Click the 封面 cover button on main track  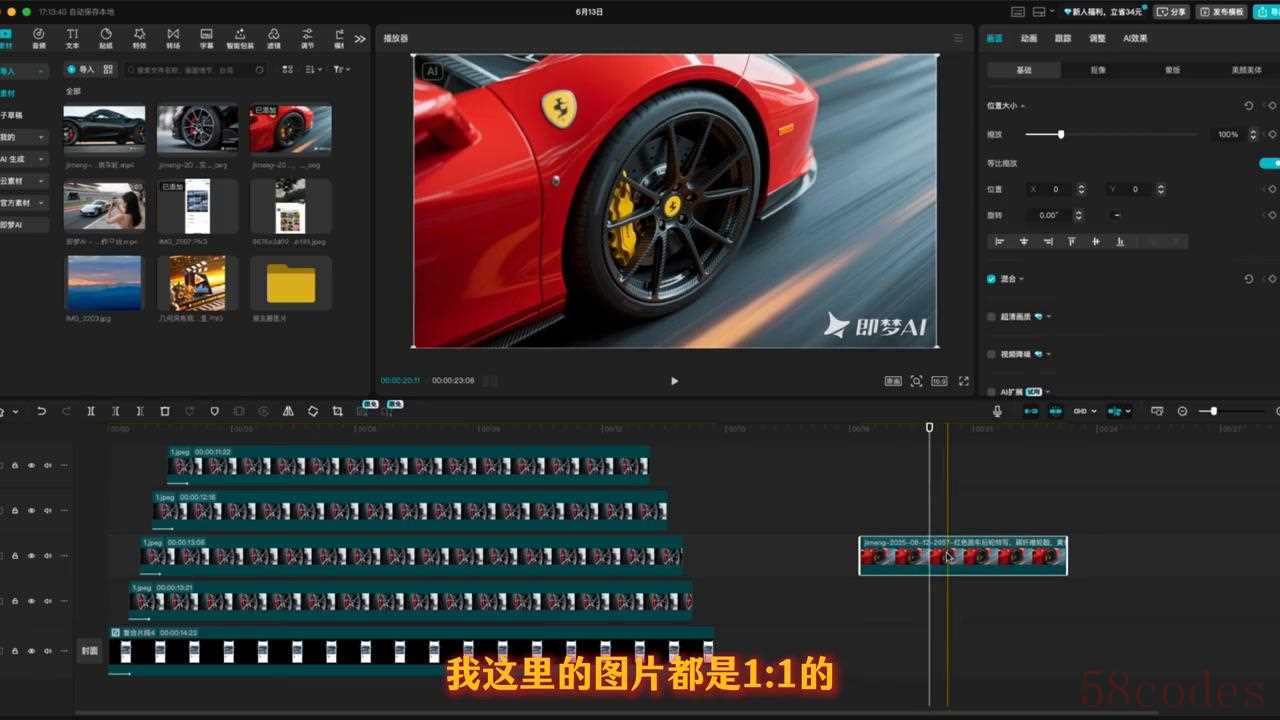90,651
